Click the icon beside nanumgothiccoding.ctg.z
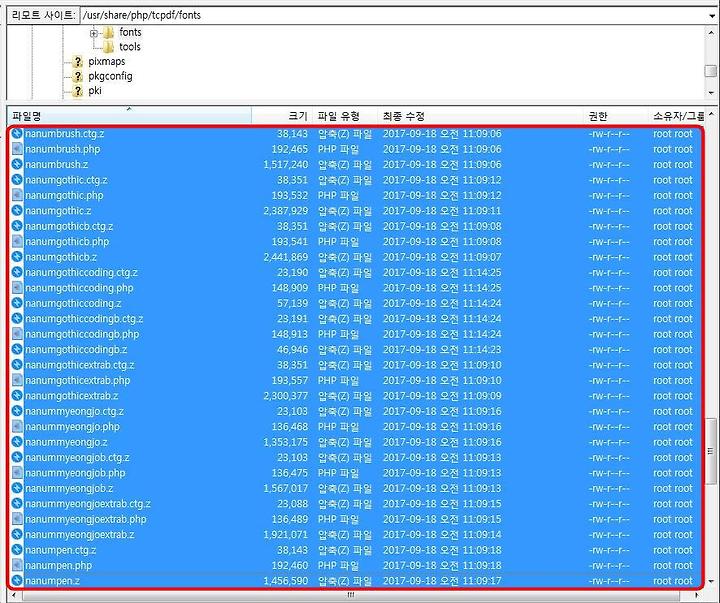Screen dimensions: 720x603 click(x=17, y=272)
